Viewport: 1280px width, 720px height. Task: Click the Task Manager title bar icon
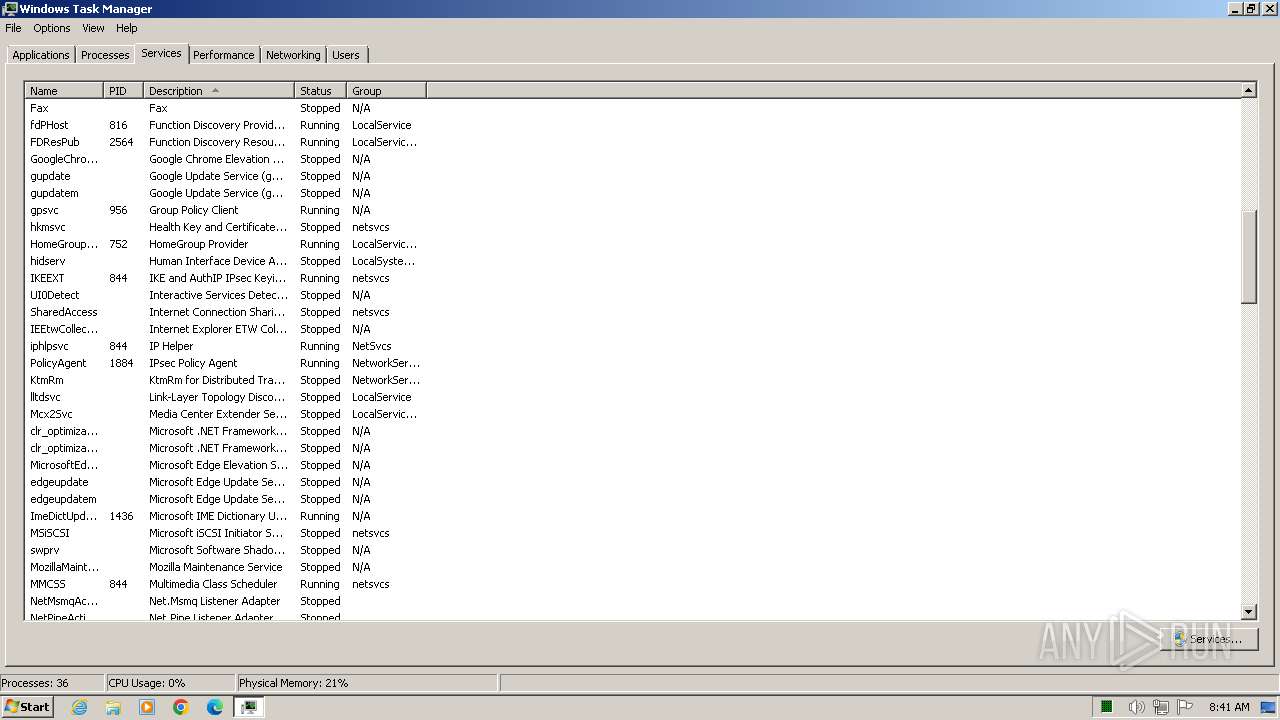(x=9, y=9)
